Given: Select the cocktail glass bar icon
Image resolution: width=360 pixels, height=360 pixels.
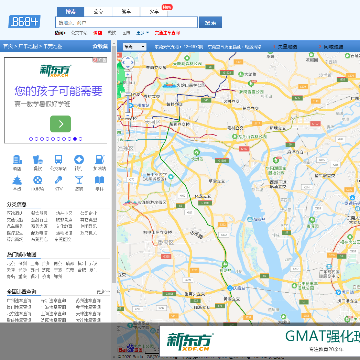Looking at the screenshot, I should pos(79,180).
